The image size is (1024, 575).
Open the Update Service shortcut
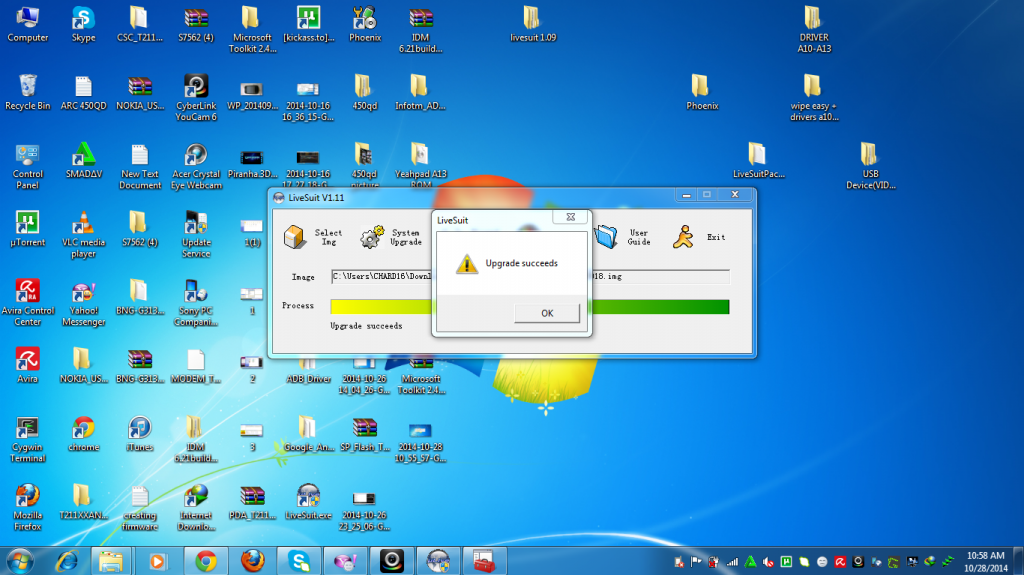196,235
